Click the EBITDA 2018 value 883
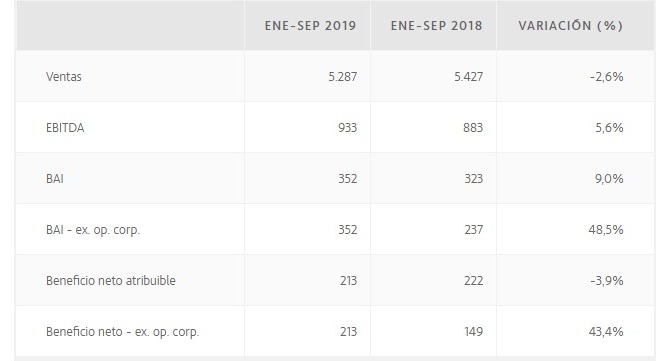 [473, 128]
